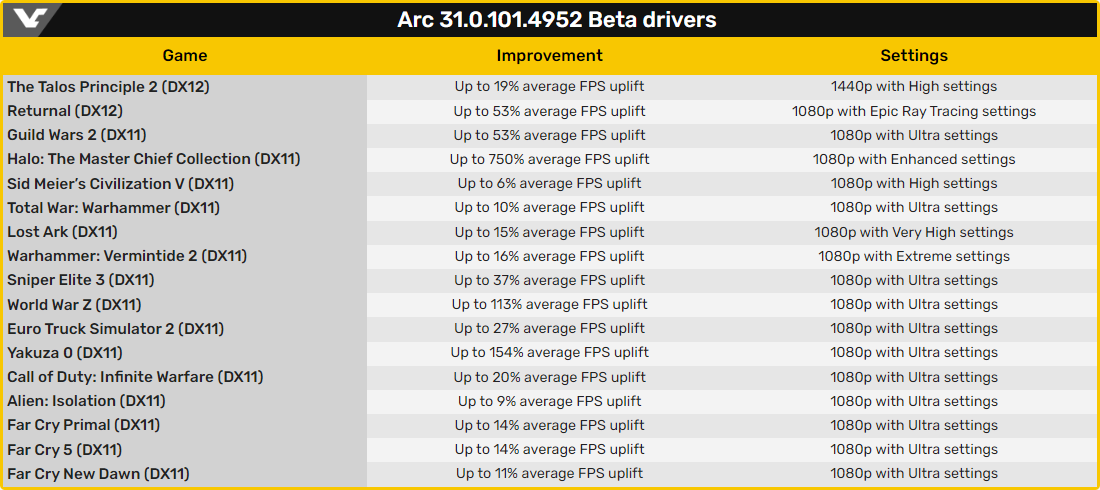Click 1080p with Epic Ray Tracing settings

913,111
